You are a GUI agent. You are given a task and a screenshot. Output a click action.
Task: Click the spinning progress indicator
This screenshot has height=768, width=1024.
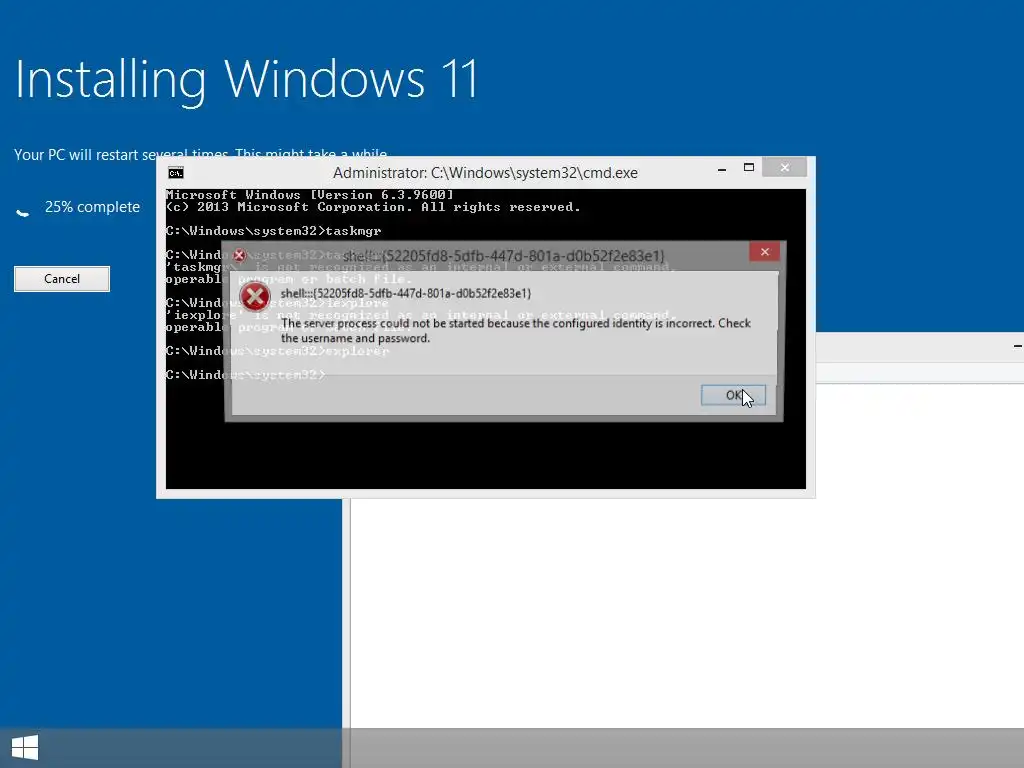(23, 212)
